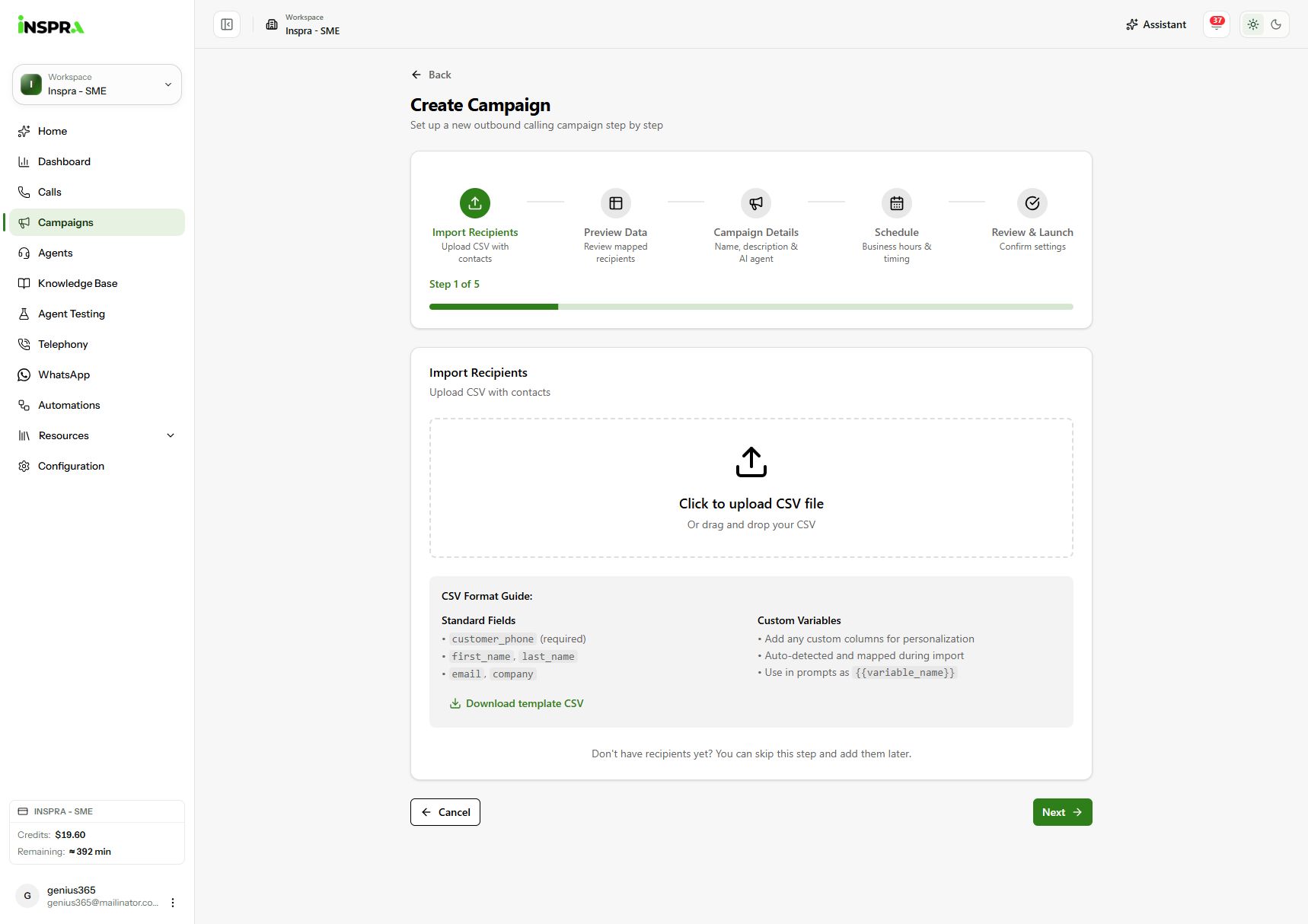The height and width of the screenshot is (924, 1308).
Task: Click the skip step hint text
Action: point(751,754)
